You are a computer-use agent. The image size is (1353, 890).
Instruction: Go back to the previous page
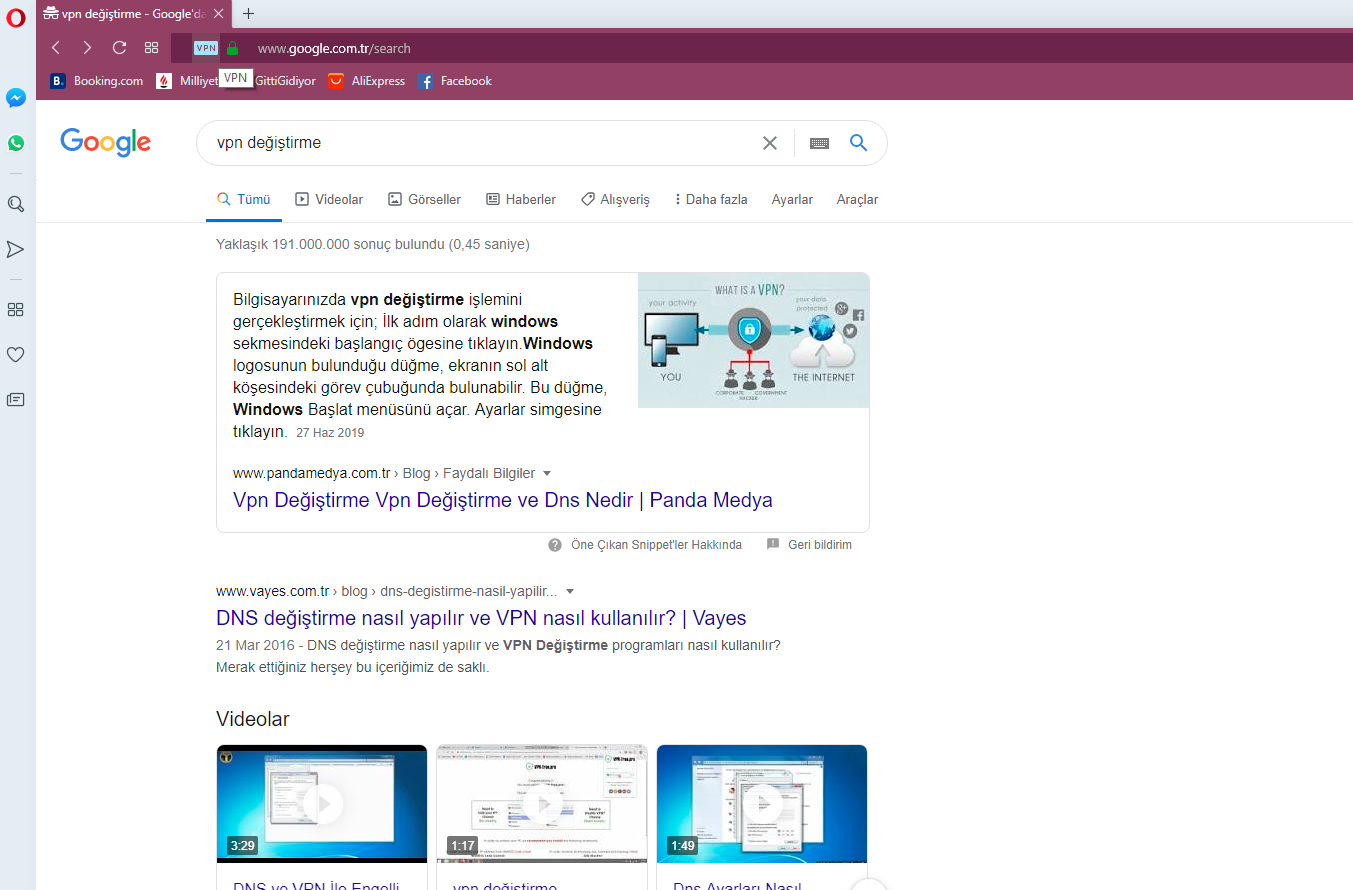[56, 48]
